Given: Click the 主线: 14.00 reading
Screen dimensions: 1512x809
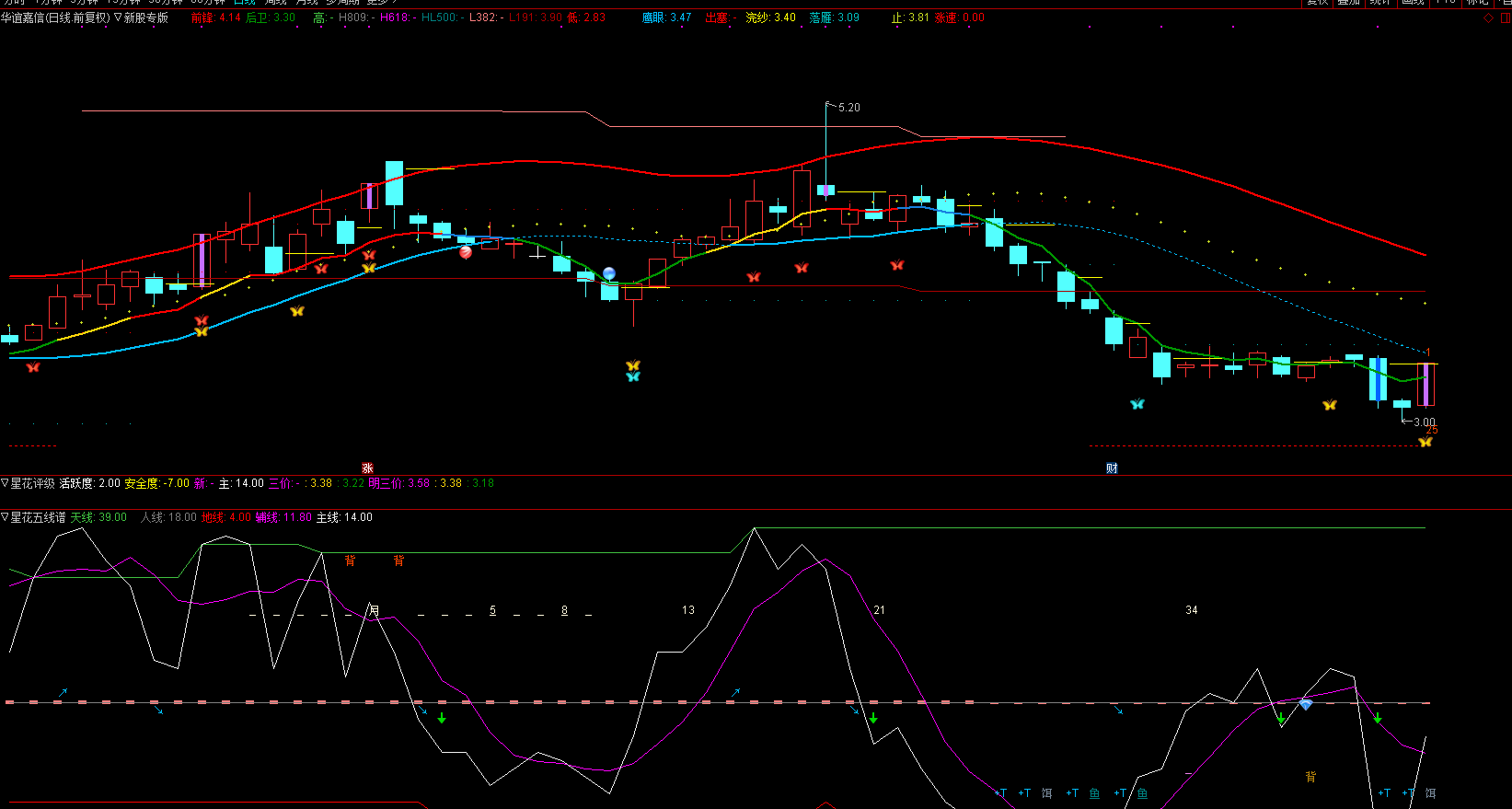Looking at the screenshot, I should click(344, 517).
